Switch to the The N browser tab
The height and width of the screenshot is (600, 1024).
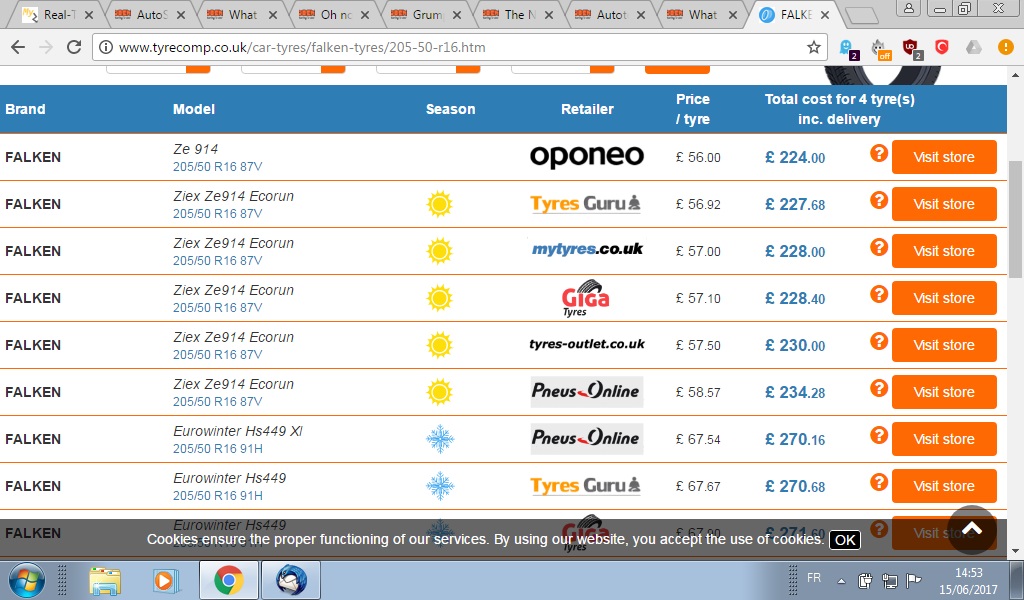(x=517, y=14)
